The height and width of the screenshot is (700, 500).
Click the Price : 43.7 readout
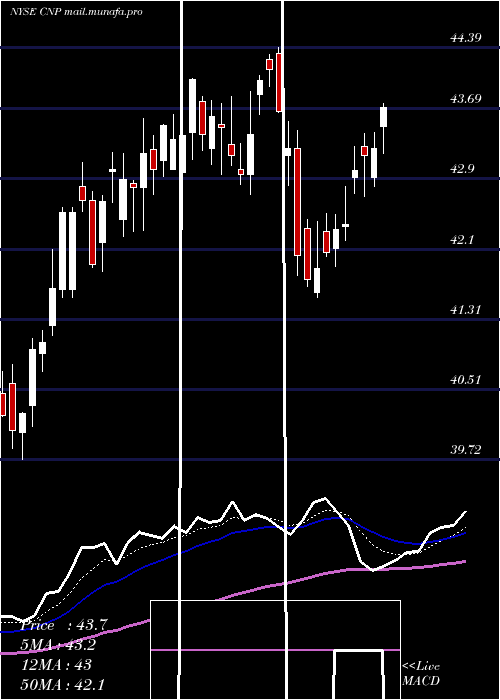click(x=64, y=625)
